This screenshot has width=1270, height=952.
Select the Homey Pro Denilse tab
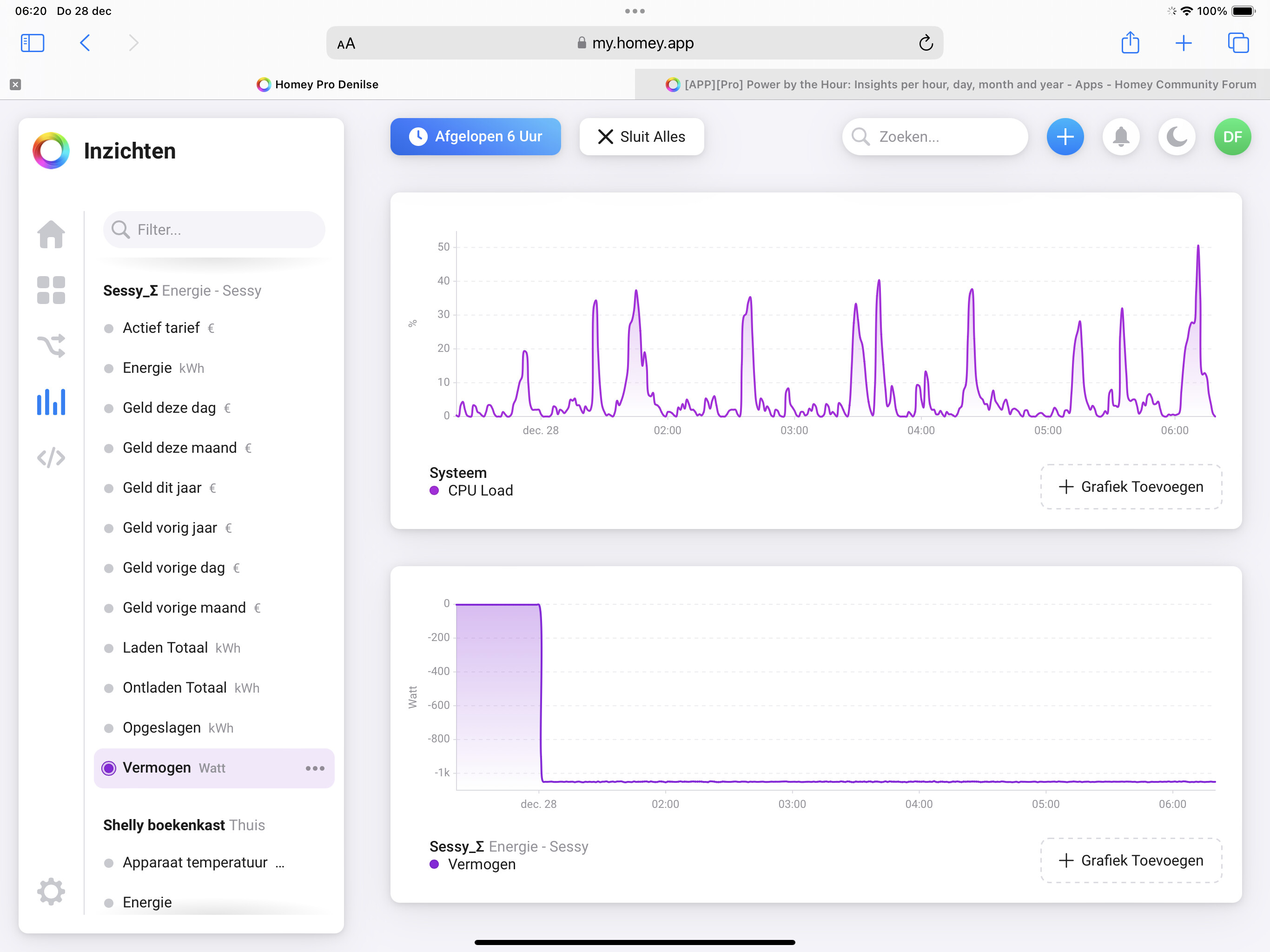(x=317, y=85)
